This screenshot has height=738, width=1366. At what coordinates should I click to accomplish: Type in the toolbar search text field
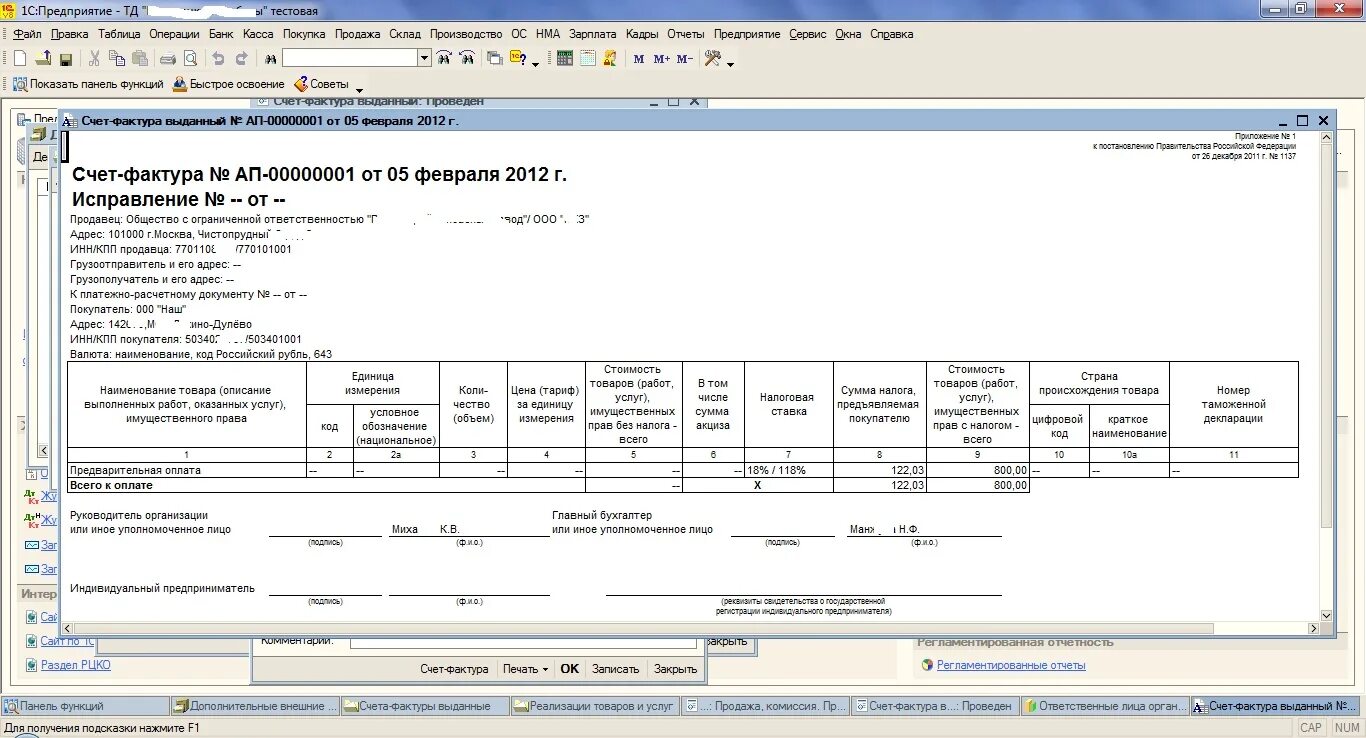pos(350,59)
